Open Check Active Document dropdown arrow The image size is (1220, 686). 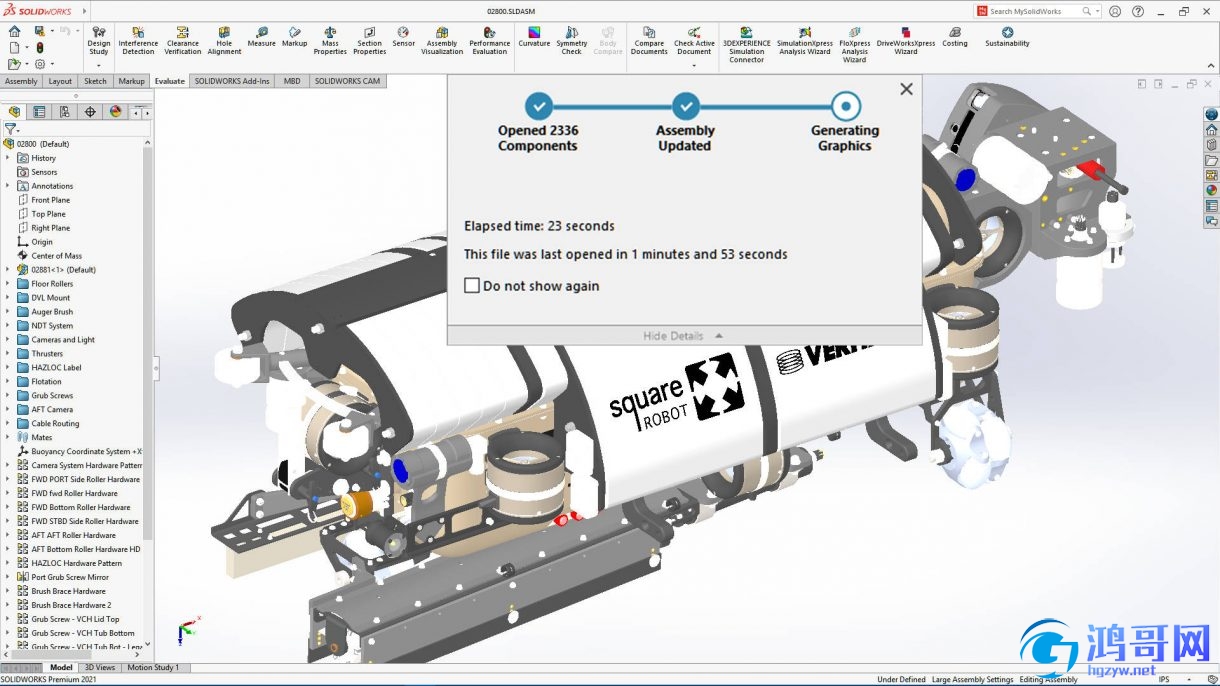coord(694,65)
